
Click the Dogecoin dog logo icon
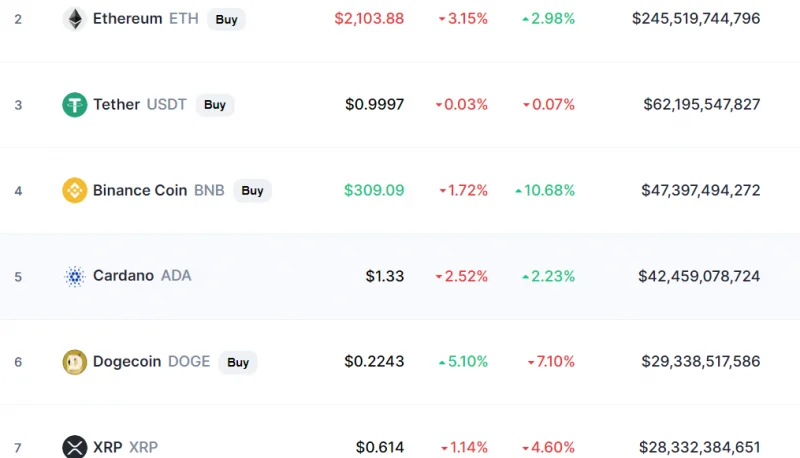pos(75,362)
